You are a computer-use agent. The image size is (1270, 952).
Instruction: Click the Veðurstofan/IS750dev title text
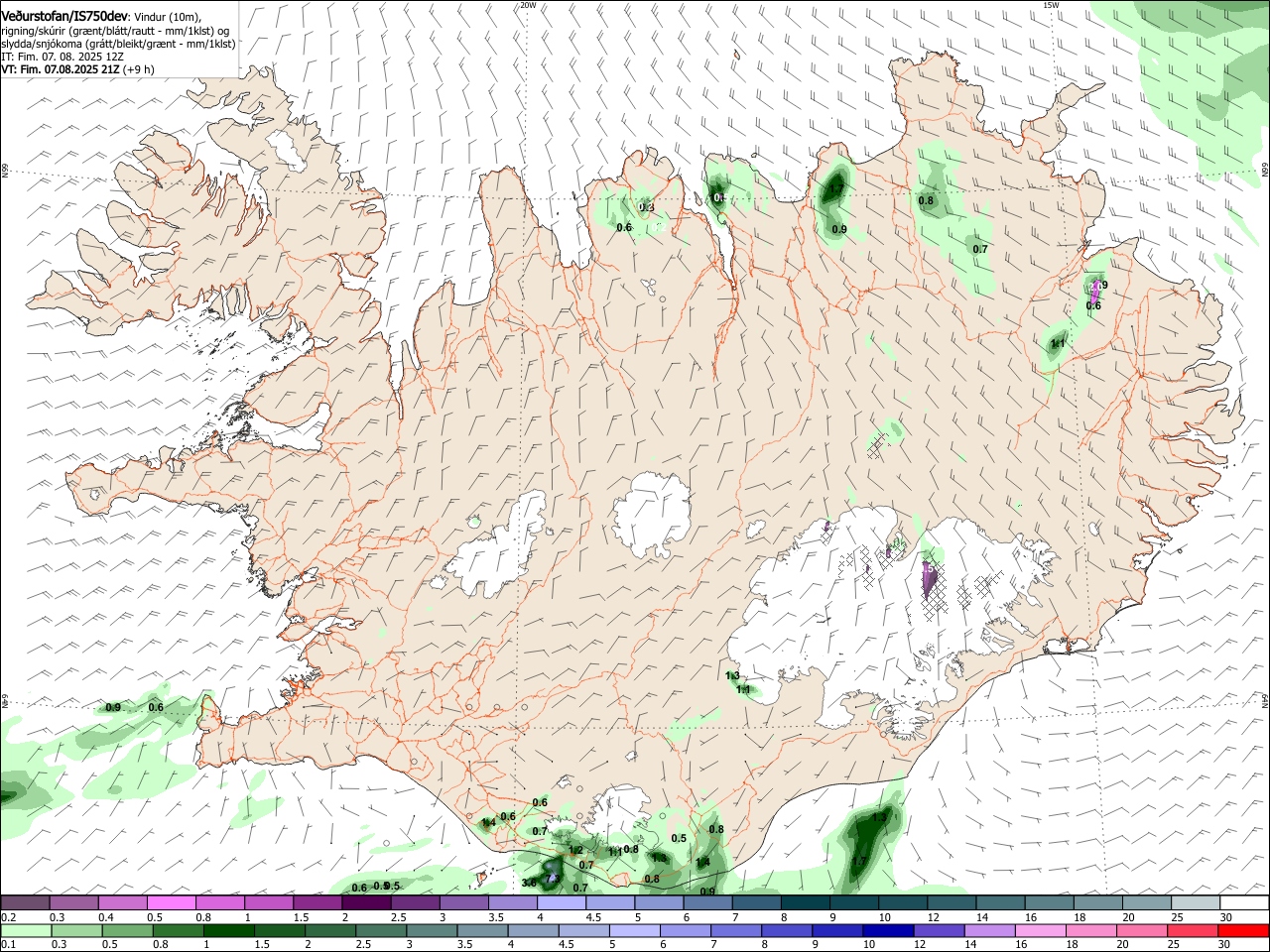pos(63,17)
